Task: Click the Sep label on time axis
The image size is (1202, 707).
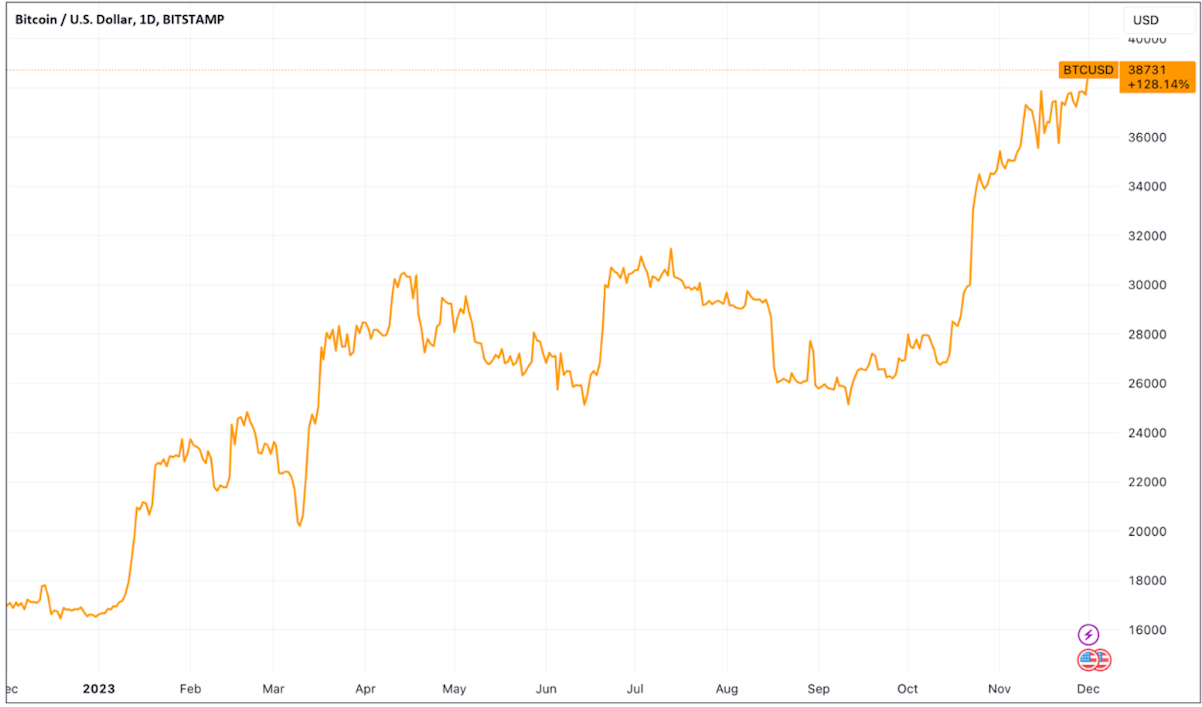Action: click(x=819, y=689)
